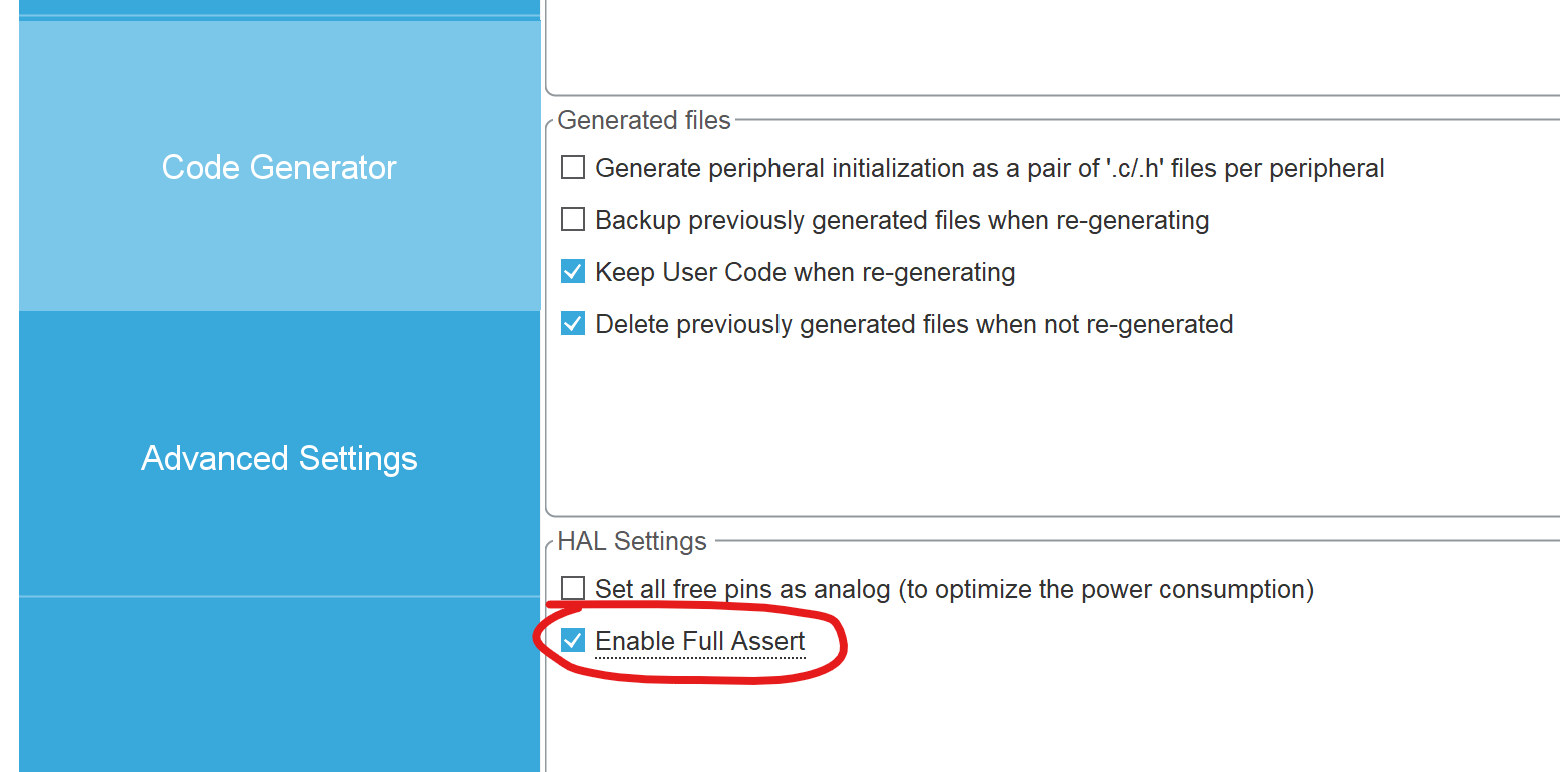Viewport: 1560px width, 772px height.
Task: Click the 'Enable Full Assert' label text
Action: click(x=700, y=641)
